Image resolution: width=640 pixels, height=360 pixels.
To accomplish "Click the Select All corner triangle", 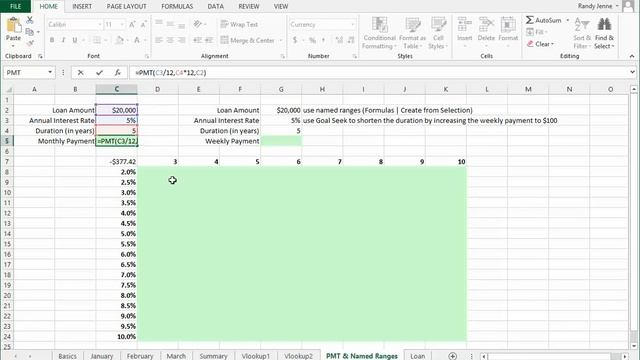I will click(x=8, y=89).
